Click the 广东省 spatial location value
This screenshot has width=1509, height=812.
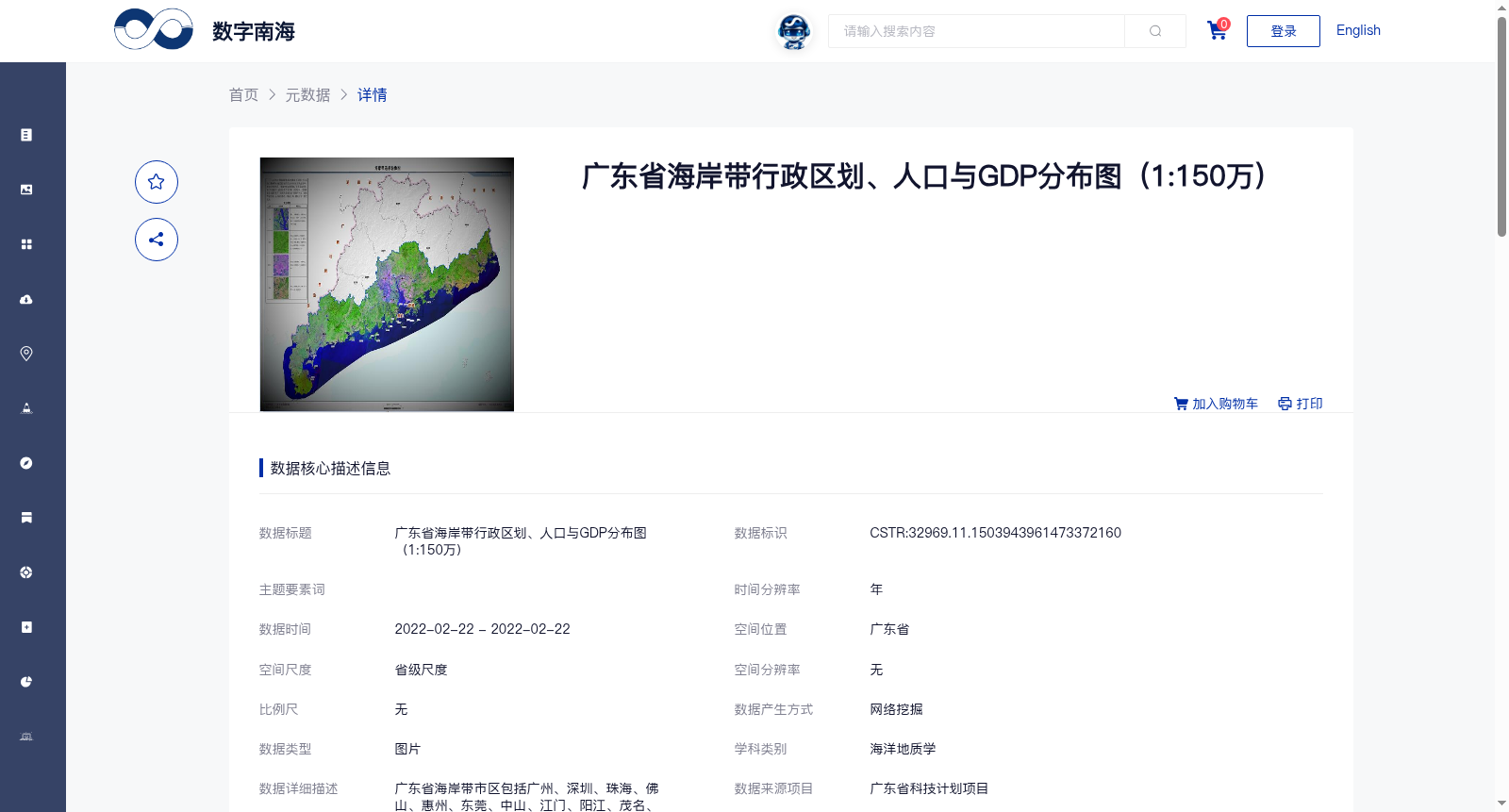(x=889, y=629)
